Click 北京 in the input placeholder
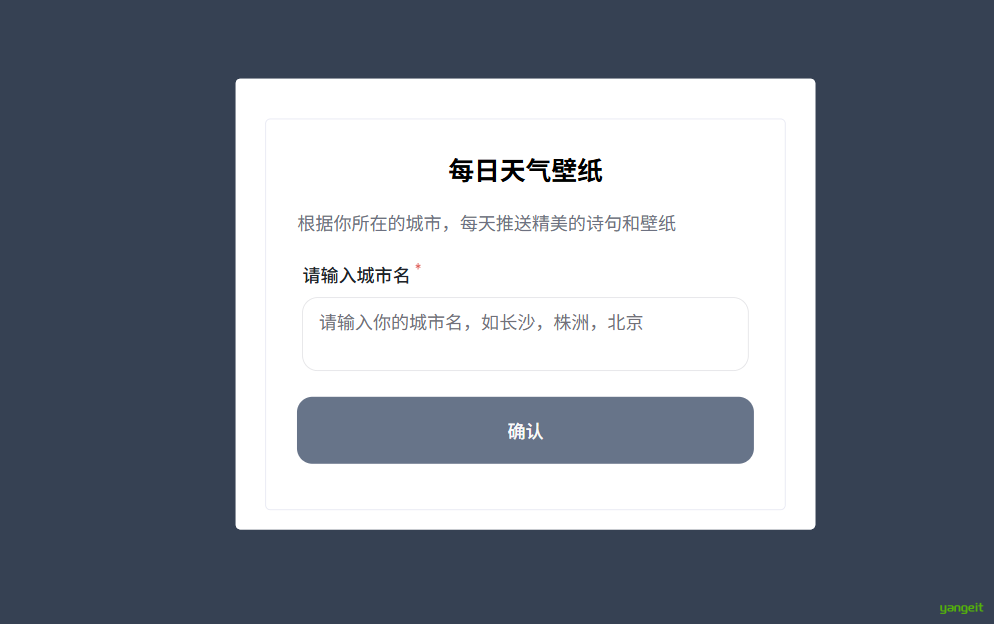 coord(625,323)
